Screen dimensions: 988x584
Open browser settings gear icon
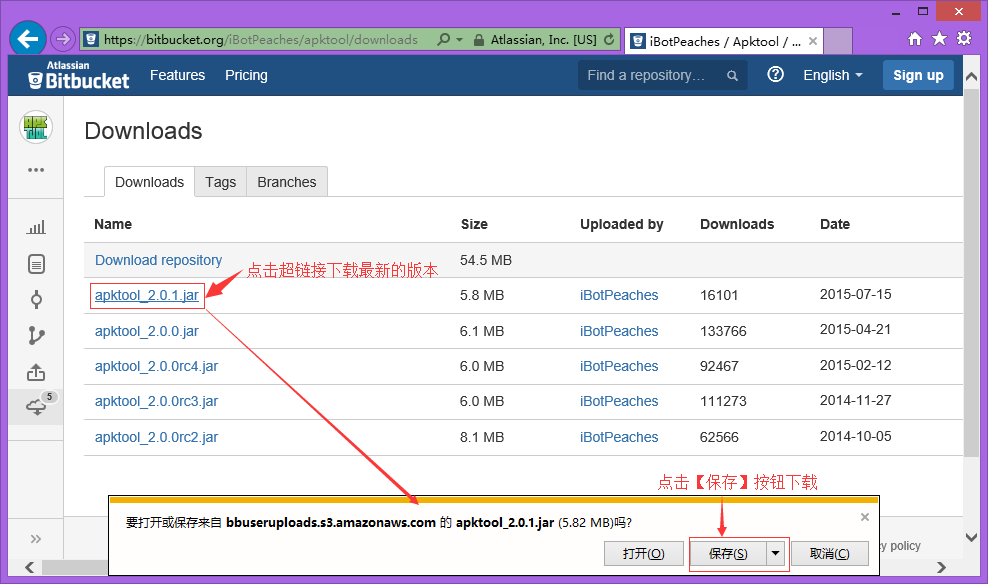[x=964, y=38]
